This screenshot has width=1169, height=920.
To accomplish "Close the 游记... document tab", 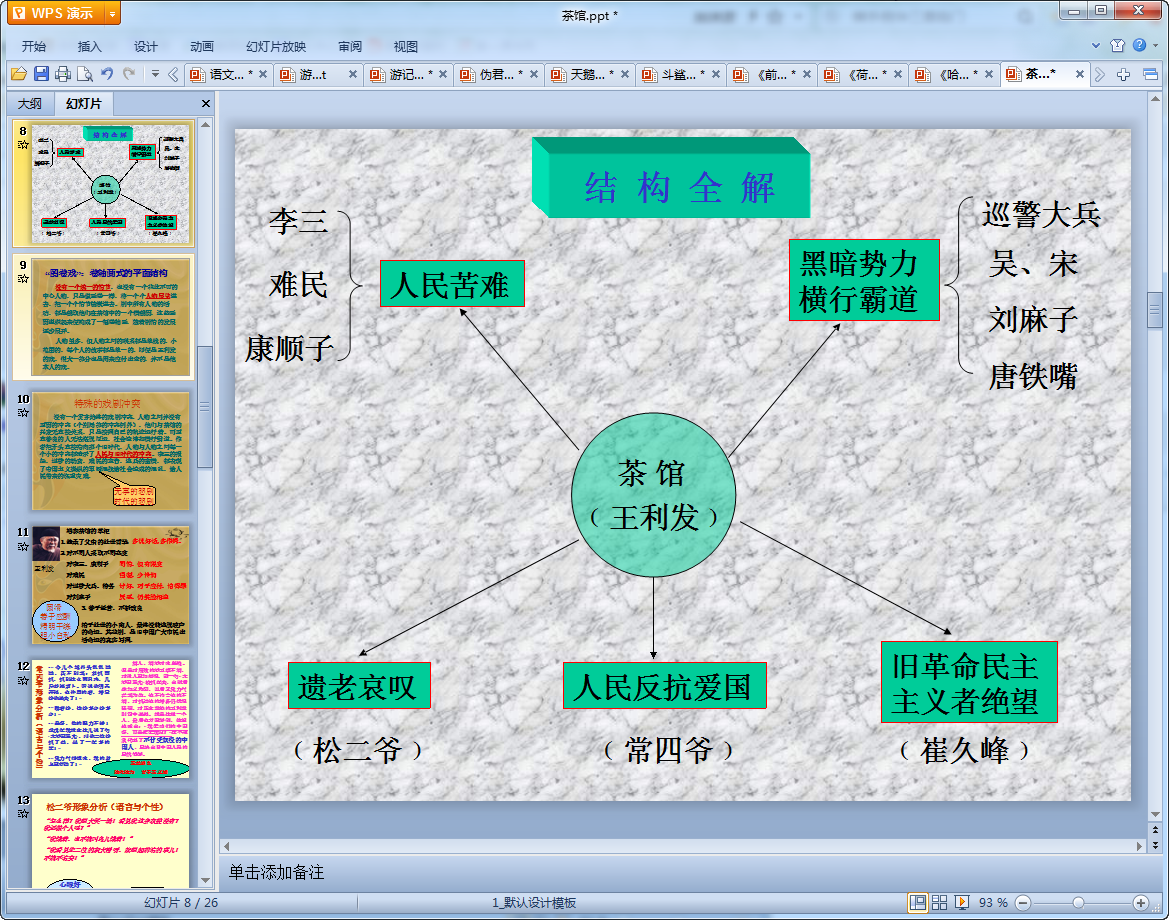I will click(x=443, y=75).
